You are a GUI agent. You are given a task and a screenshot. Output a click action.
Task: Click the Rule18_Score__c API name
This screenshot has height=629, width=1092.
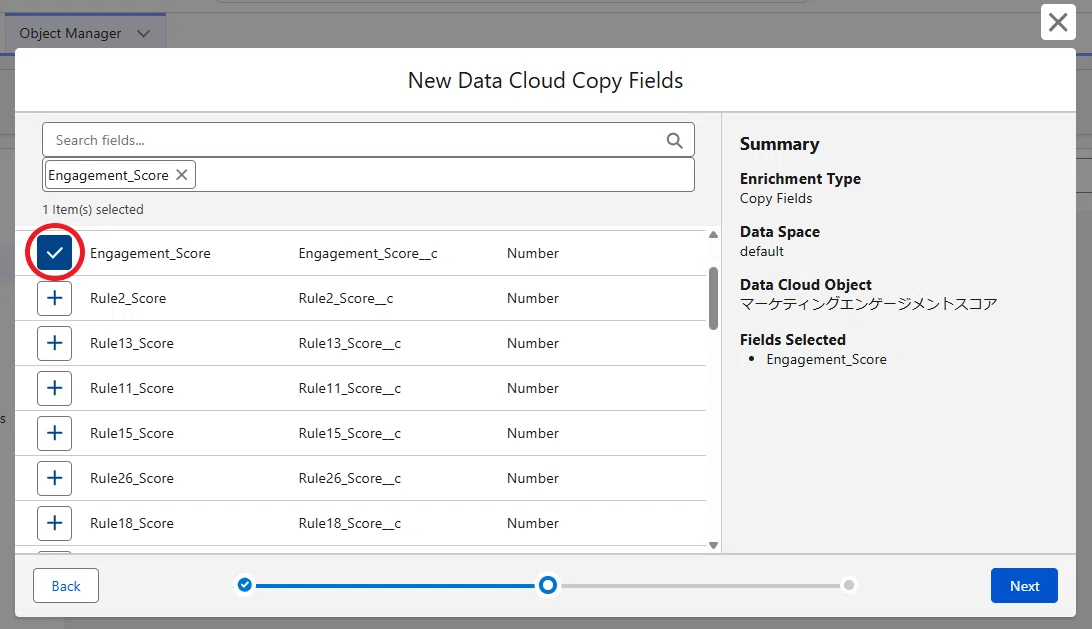click(350, 523)
